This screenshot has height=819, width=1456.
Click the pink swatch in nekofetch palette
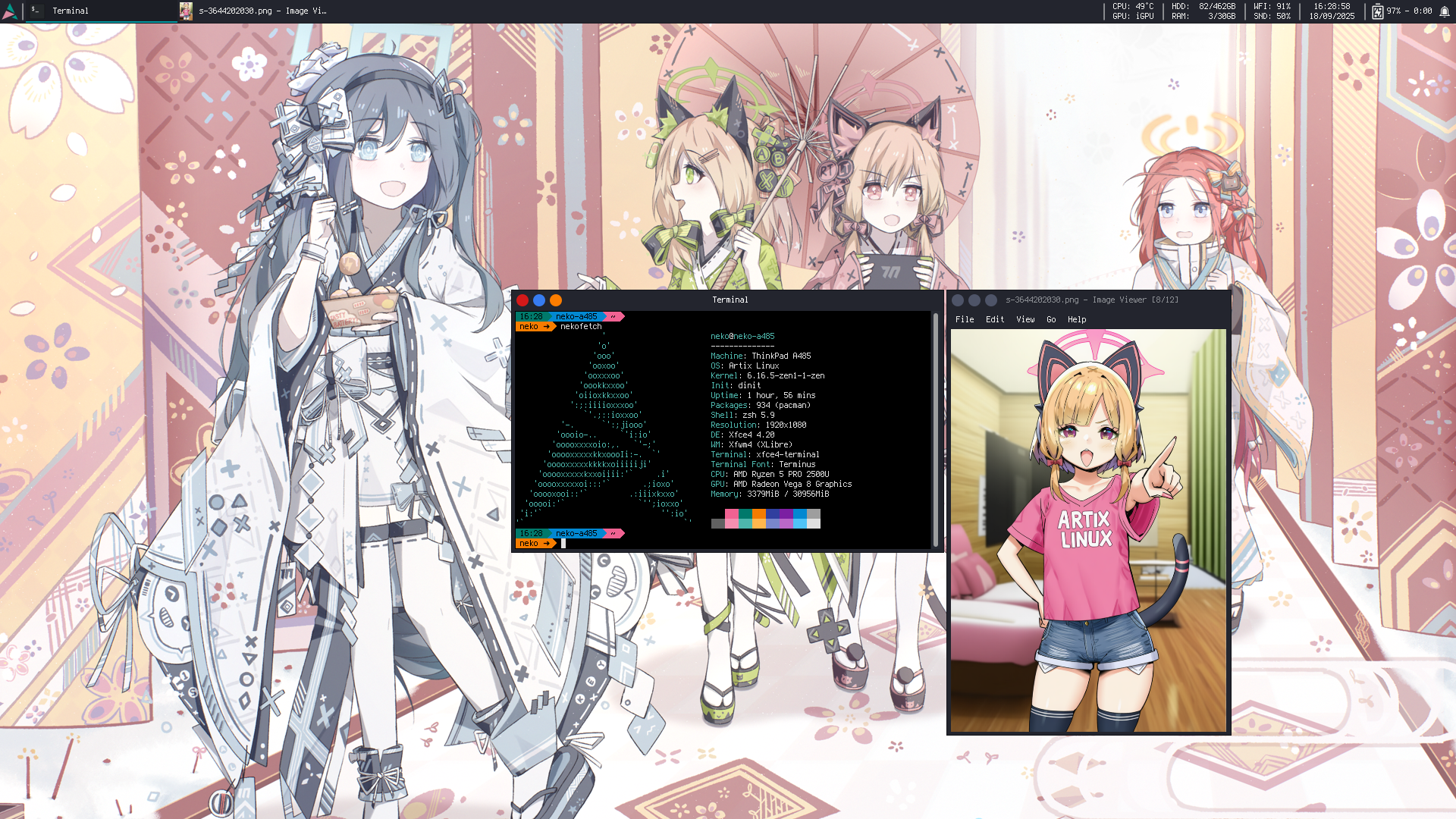[731, 514]
